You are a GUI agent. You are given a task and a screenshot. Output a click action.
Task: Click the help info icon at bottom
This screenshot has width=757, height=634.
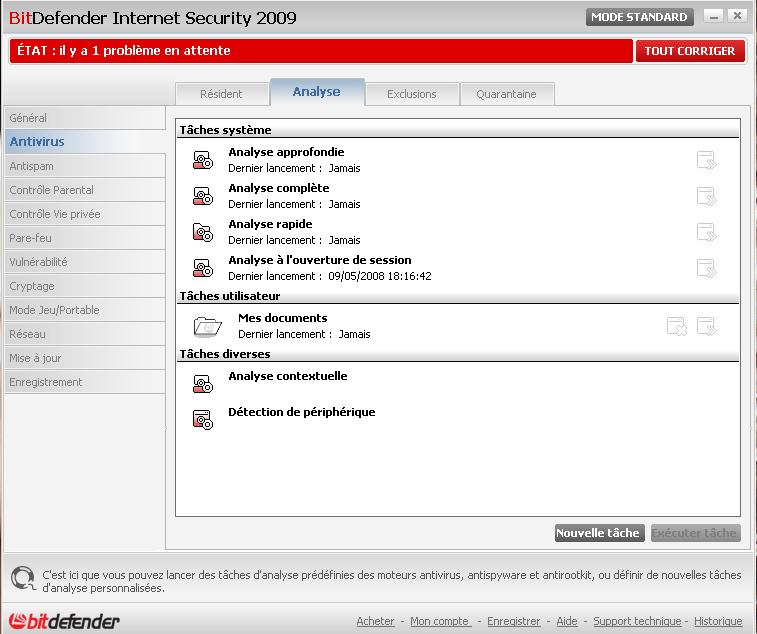point(23,578)
